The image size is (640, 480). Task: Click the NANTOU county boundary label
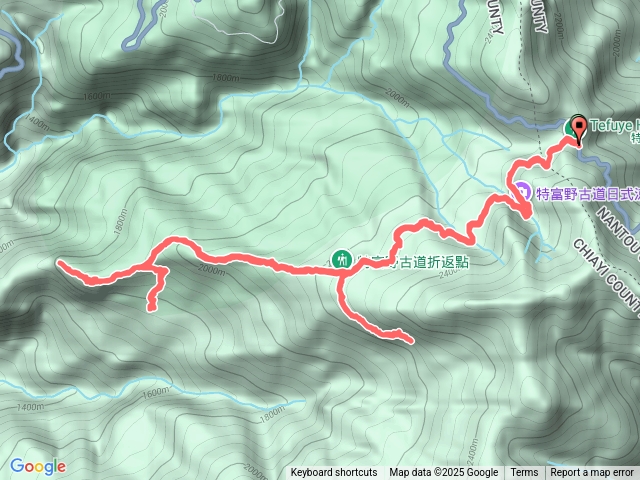click(619, 231)
